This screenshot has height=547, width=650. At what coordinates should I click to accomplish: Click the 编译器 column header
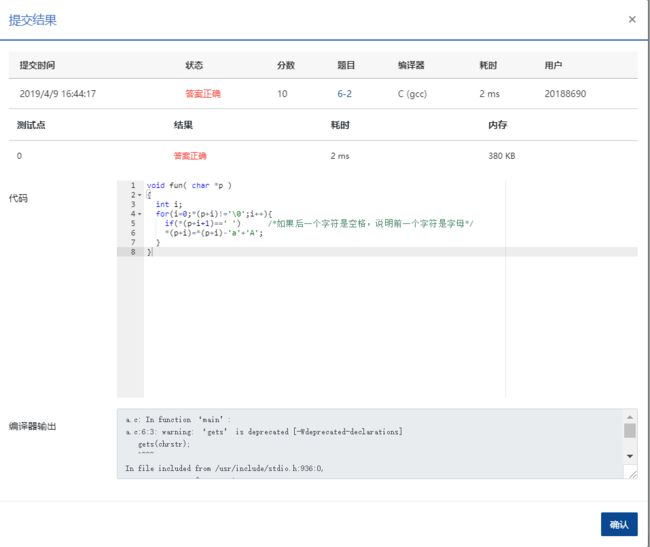click(411, 65)
